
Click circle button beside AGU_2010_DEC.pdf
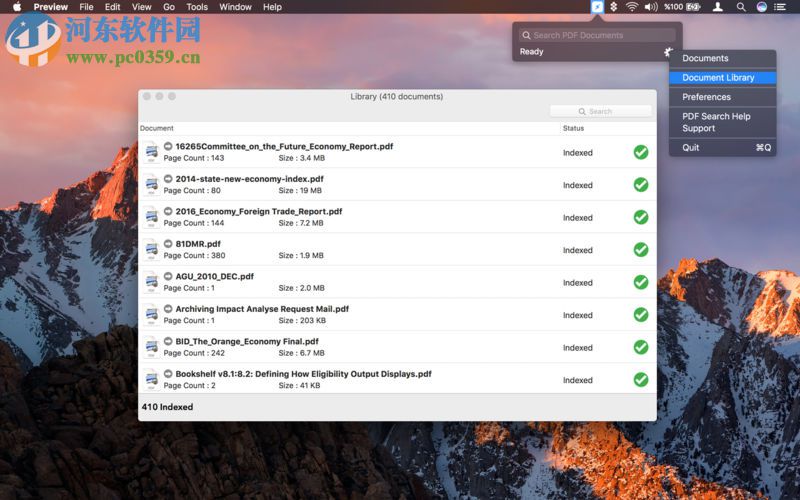[168, 276]
